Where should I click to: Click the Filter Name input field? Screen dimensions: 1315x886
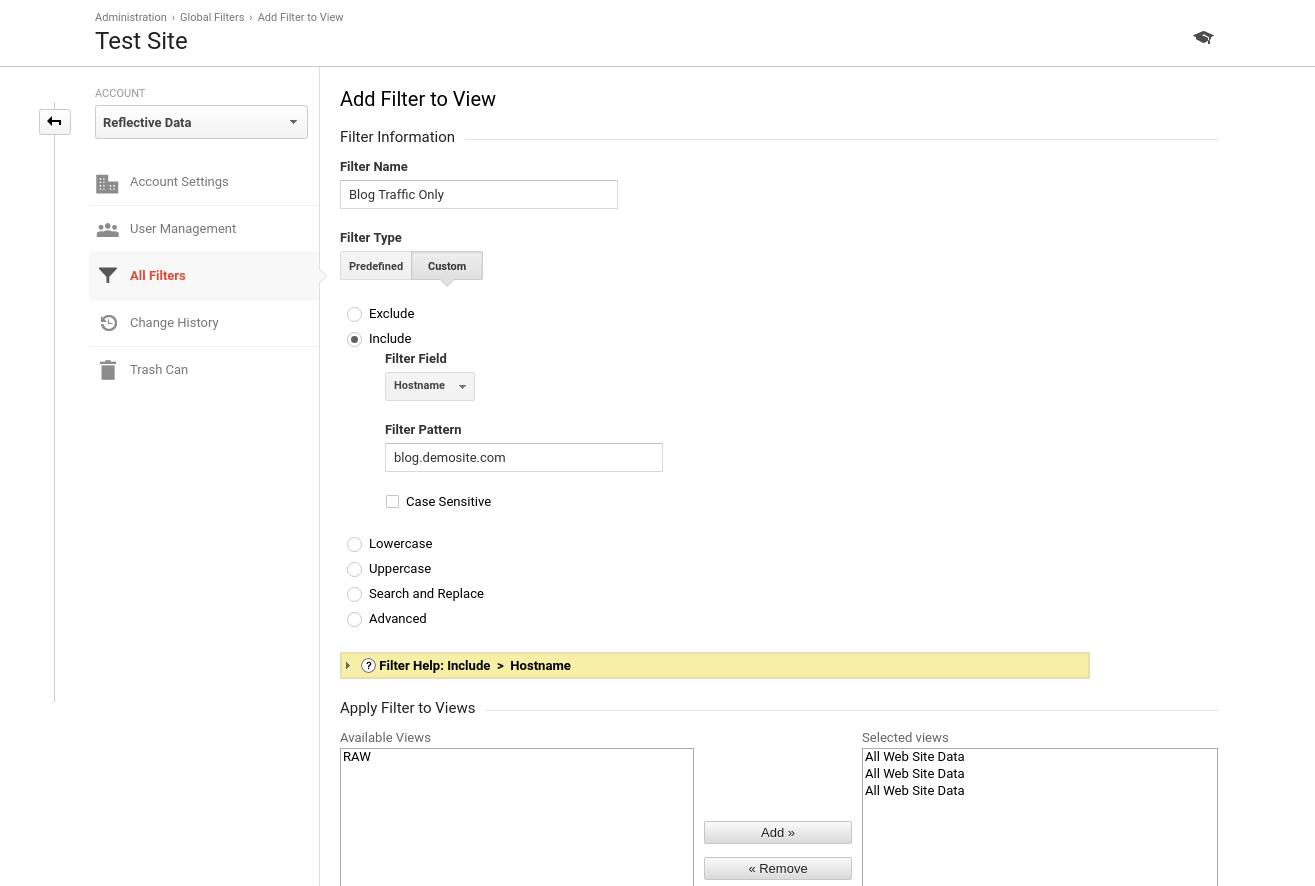click(x=479, y=195)
